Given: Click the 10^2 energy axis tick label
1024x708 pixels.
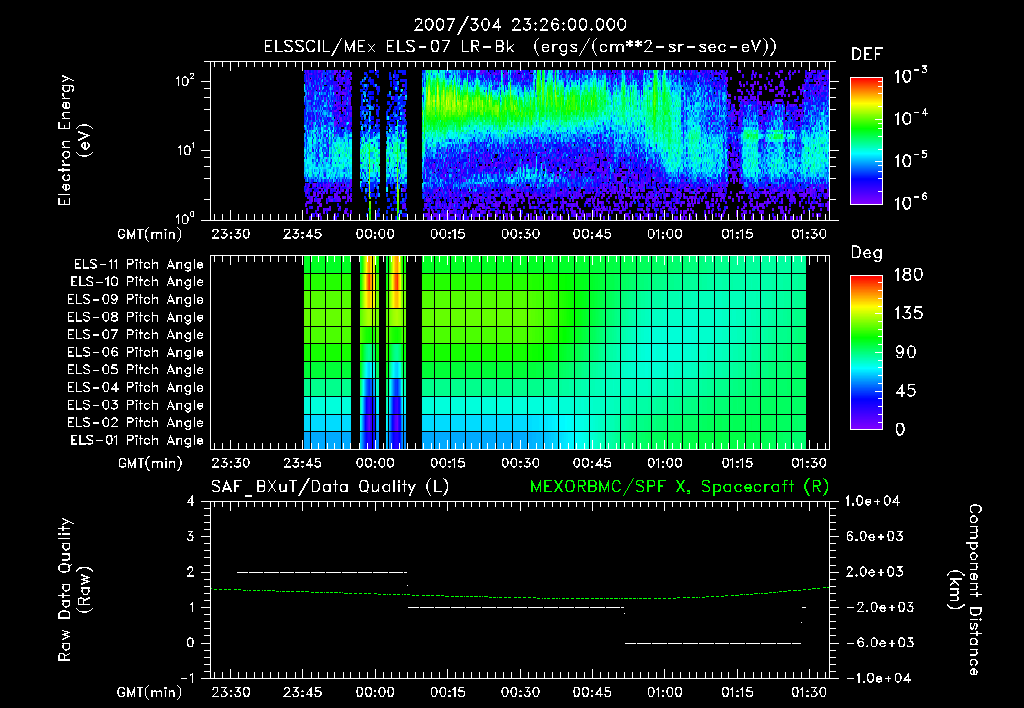Looking at the screenshot, I should (185, 82).
